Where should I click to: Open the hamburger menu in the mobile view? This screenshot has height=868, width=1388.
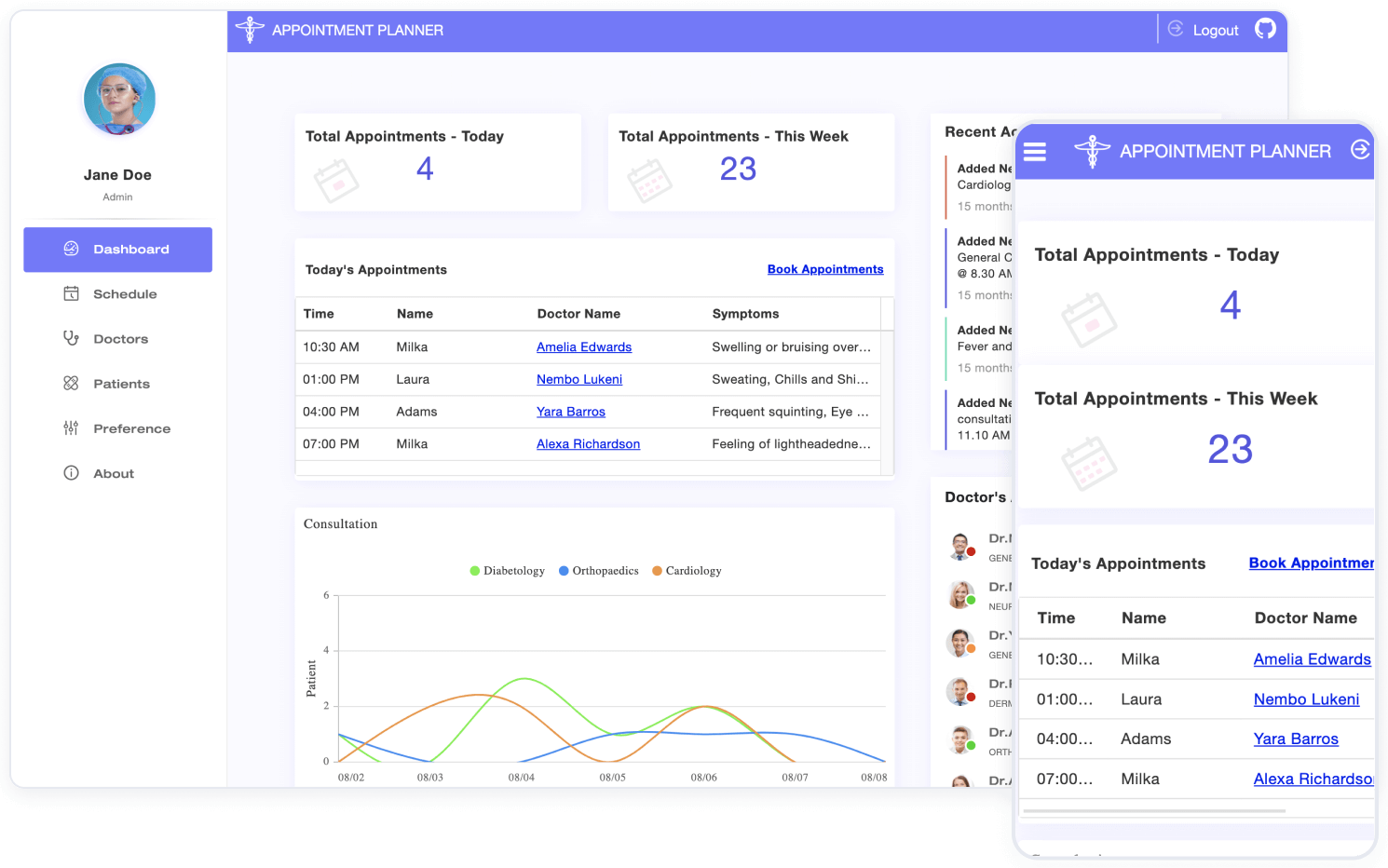pyautogui.click(x=1035, y=151)
